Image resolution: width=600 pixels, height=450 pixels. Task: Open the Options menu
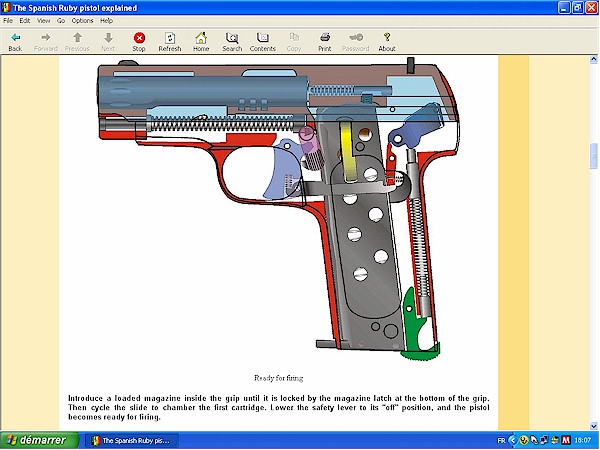tap(82, 21)
